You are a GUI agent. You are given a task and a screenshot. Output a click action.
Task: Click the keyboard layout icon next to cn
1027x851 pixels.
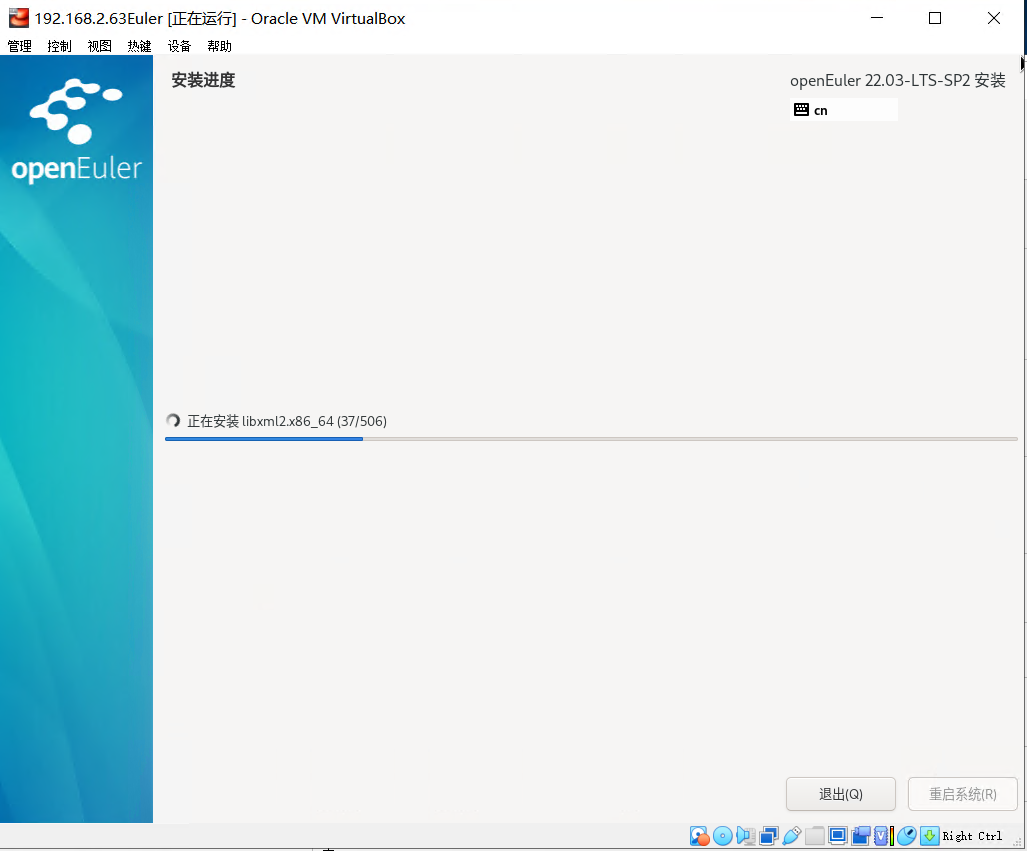[x=801, y=109]
